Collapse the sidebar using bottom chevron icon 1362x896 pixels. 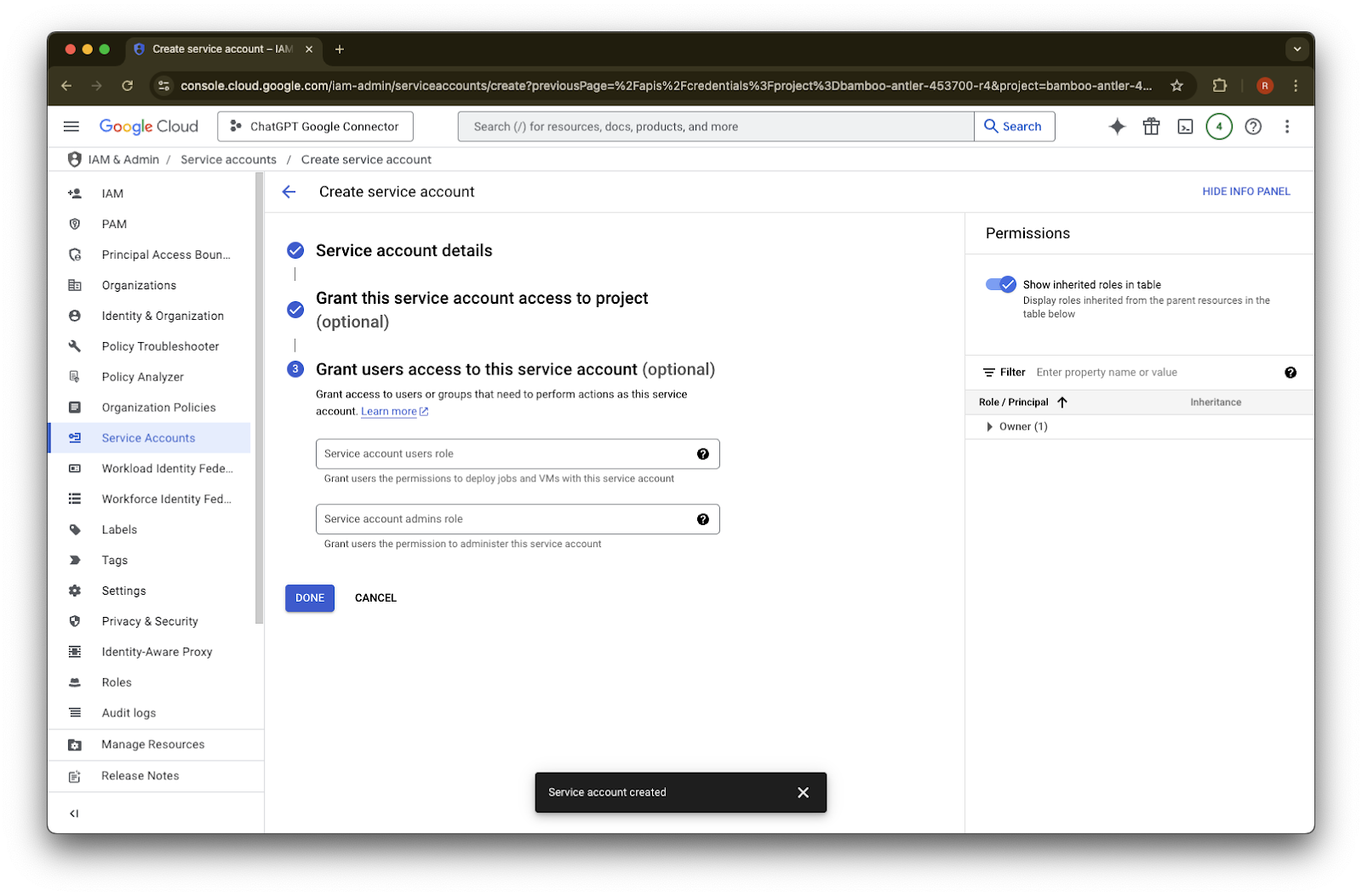[74, 813]
